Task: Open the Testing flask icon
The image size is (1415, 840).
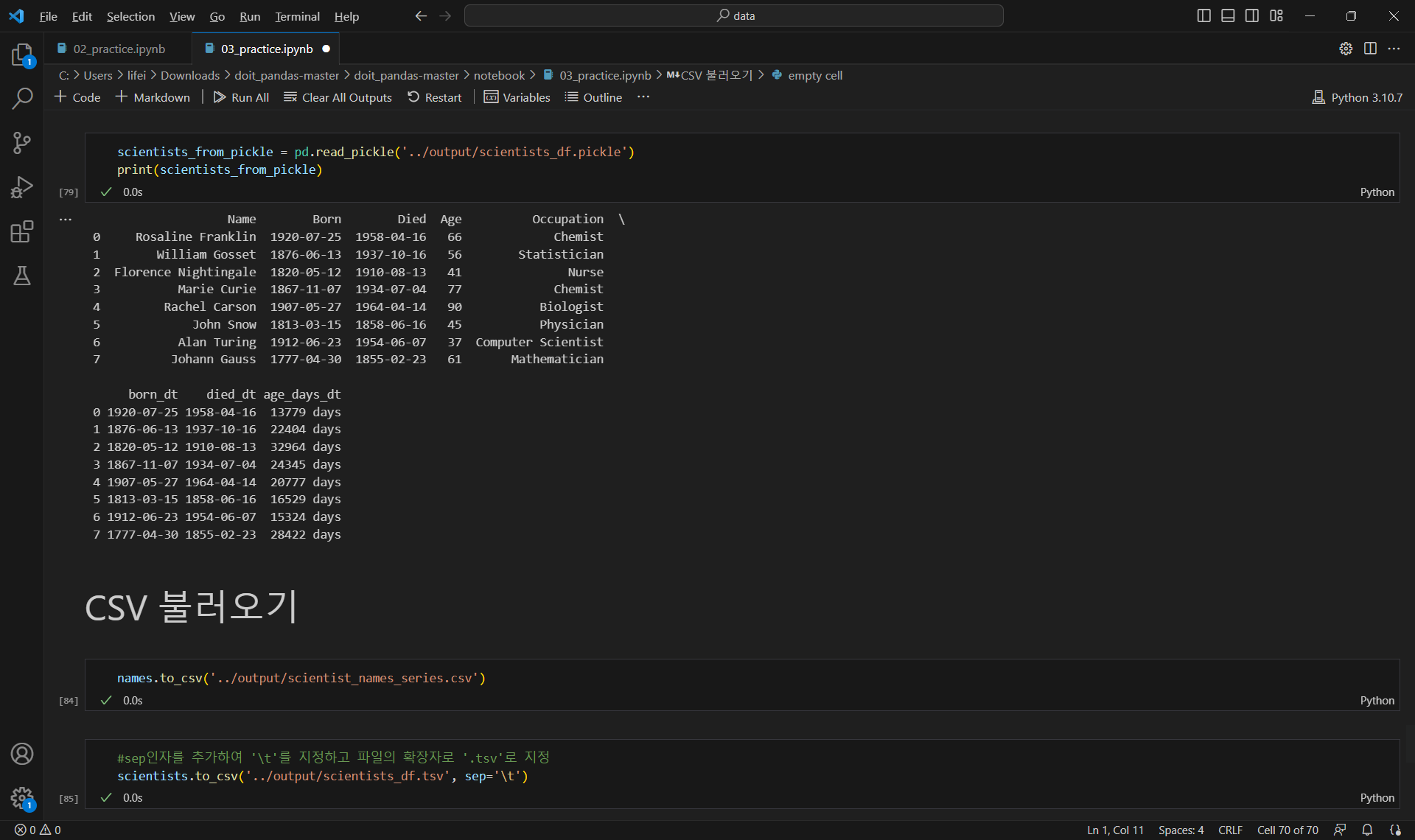Action: tap(22, 276)
